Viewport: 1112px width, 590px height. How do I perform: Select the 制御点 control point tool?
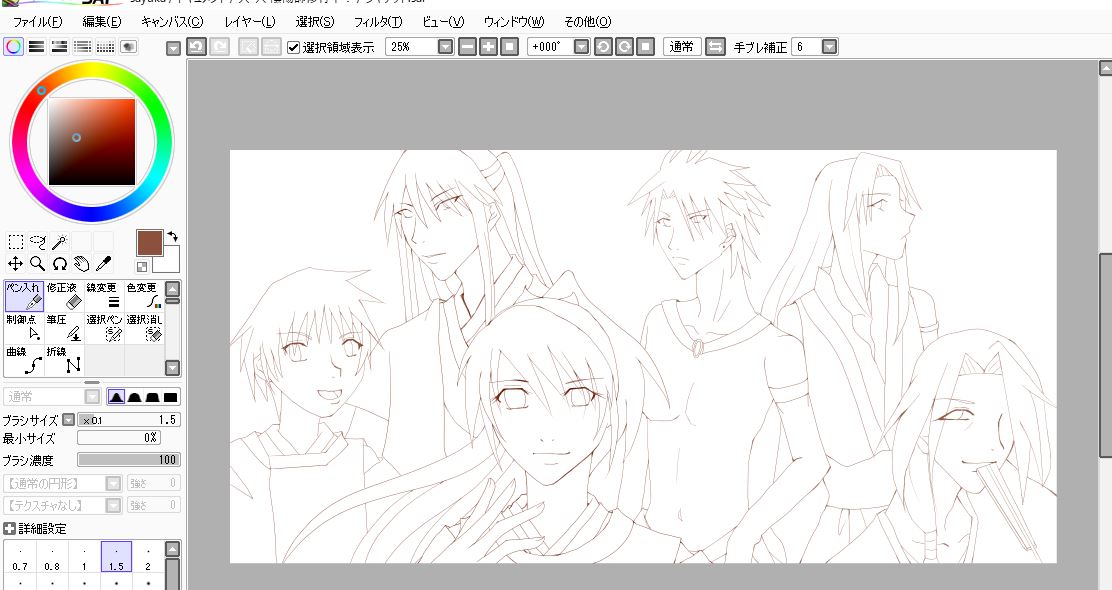pos(24,328)
